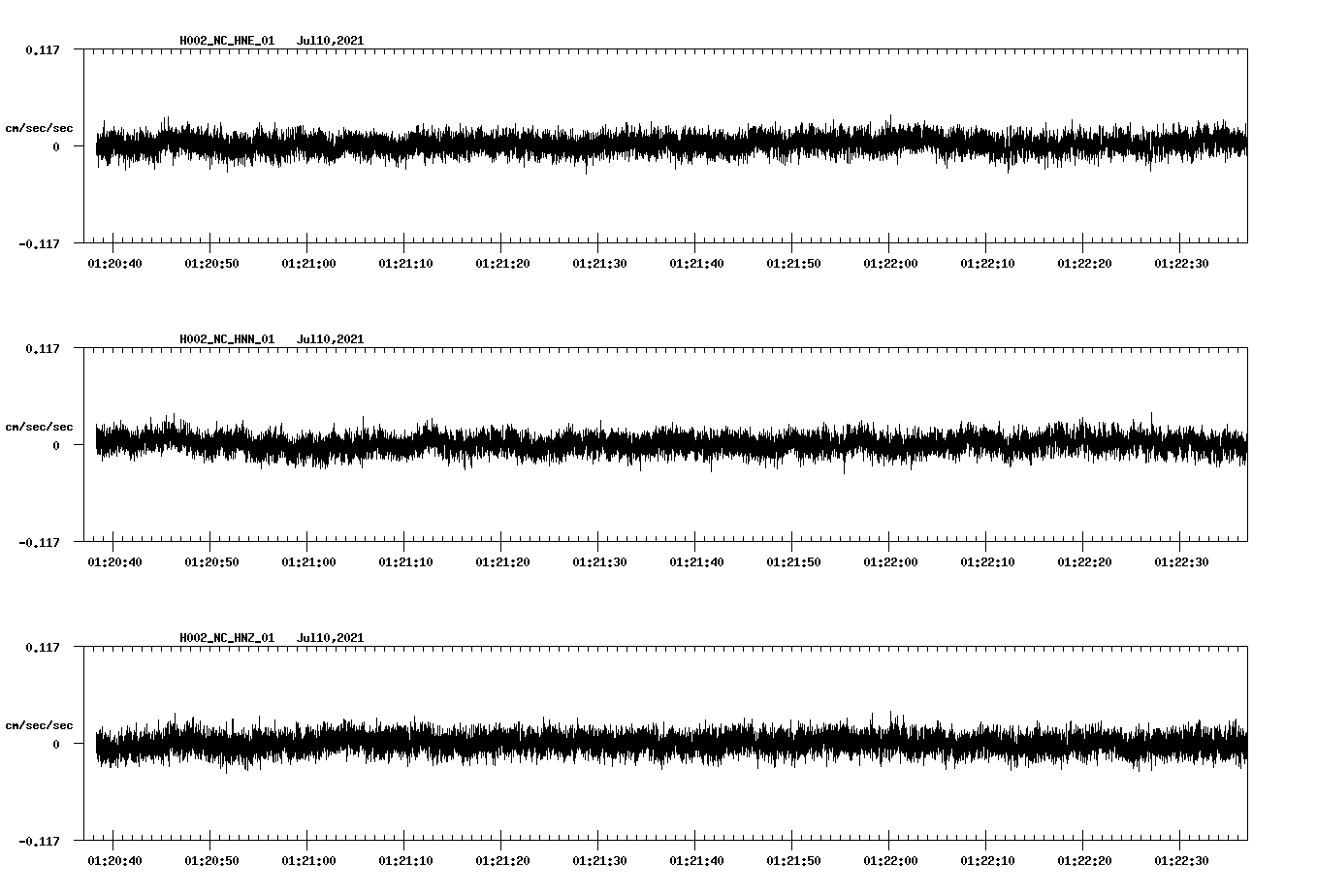Click the cm/sec/sec unit label of the HNN plot

tap(39, 428)
